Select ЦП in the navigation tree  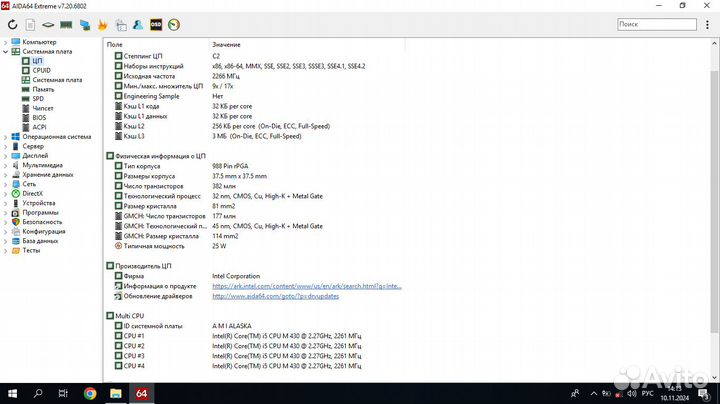37,61
